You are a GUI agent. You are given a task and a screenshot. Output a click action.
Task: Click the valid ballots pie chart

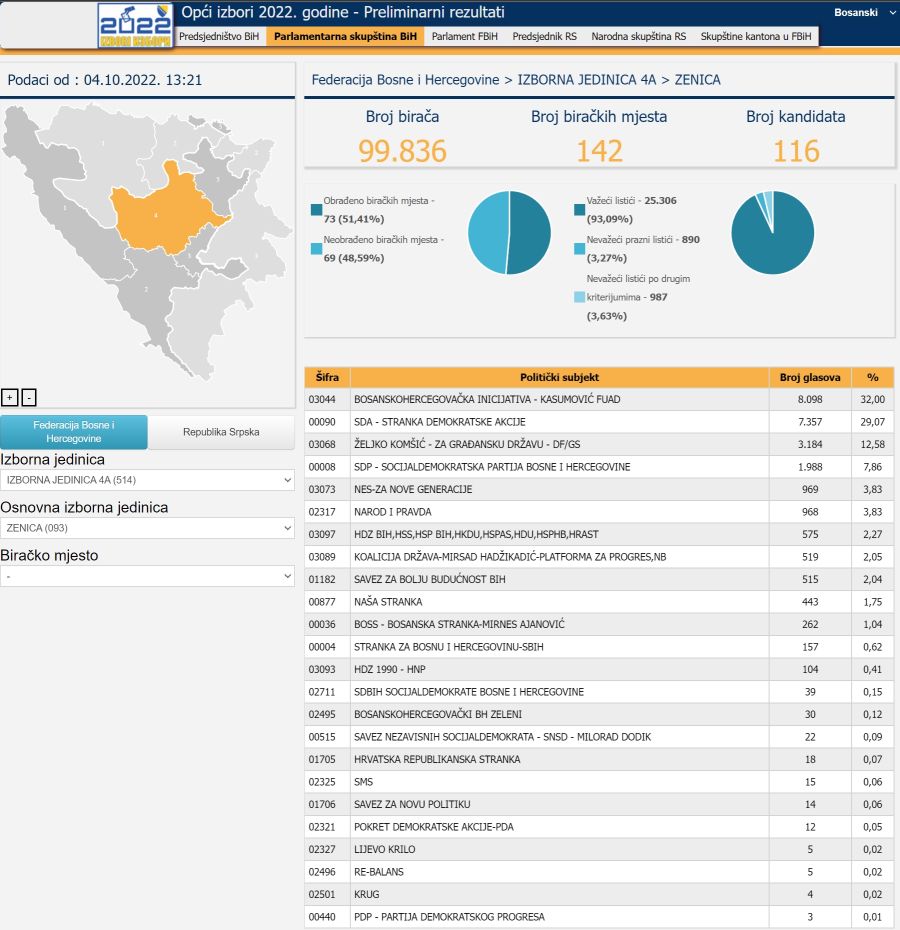click(772, 232)
